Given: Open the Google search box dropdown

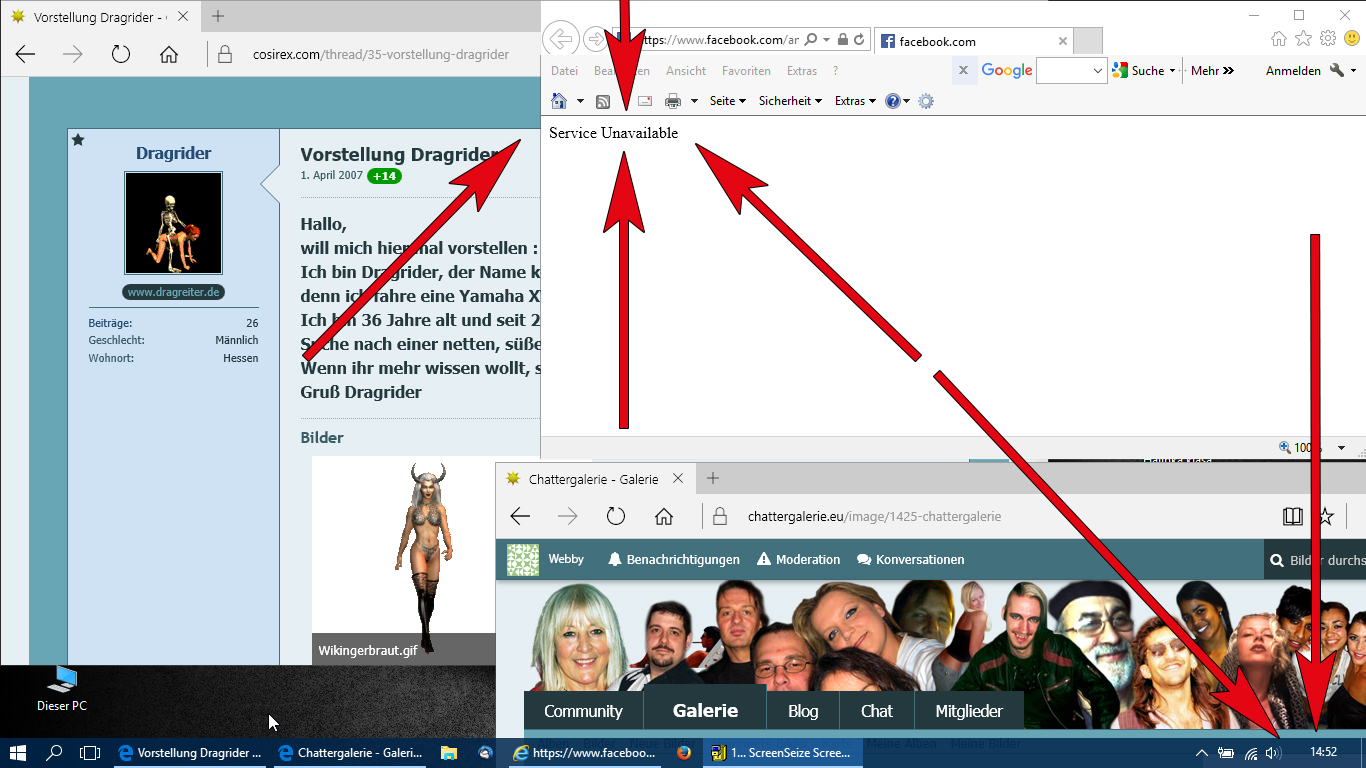Looking at the screenshot, I should [x=1098, y=71].
